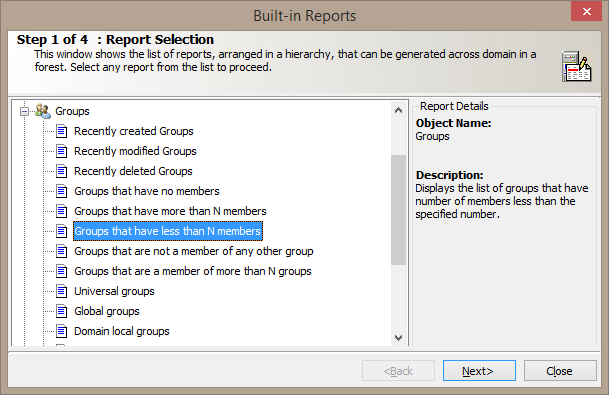The width and height of the screenshot is (609, 395).
Task: Click icon beside Groups member of more than N groups
Action: (x=61, y=271)
